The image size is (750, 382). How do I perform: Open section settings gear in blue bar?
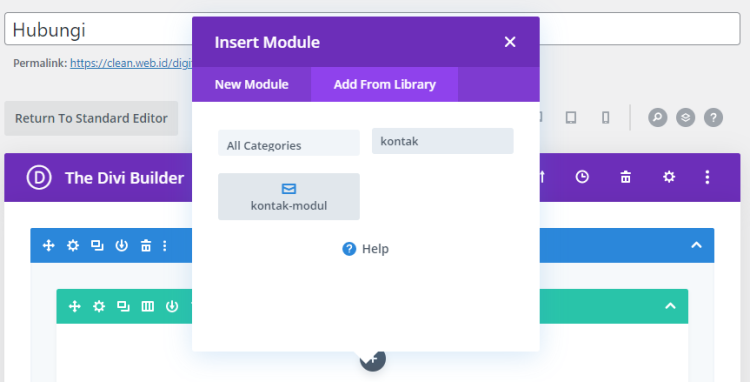point(73,245)
